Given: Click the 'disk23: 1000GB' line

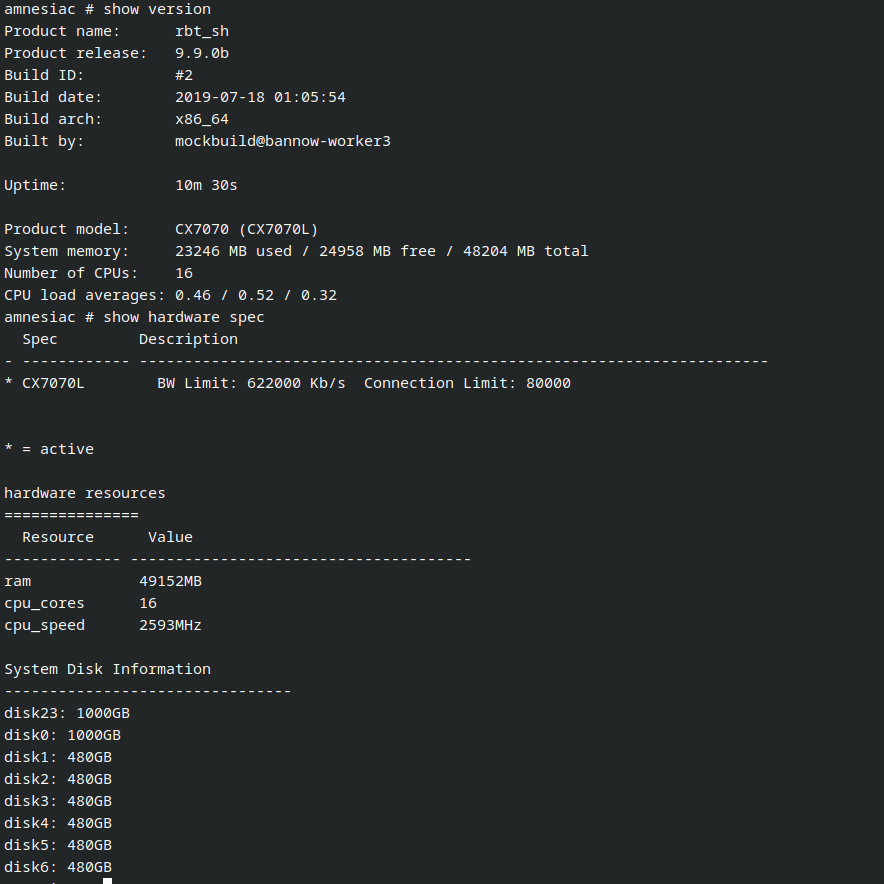Looking at the screenshot, I should pos(67,713).
